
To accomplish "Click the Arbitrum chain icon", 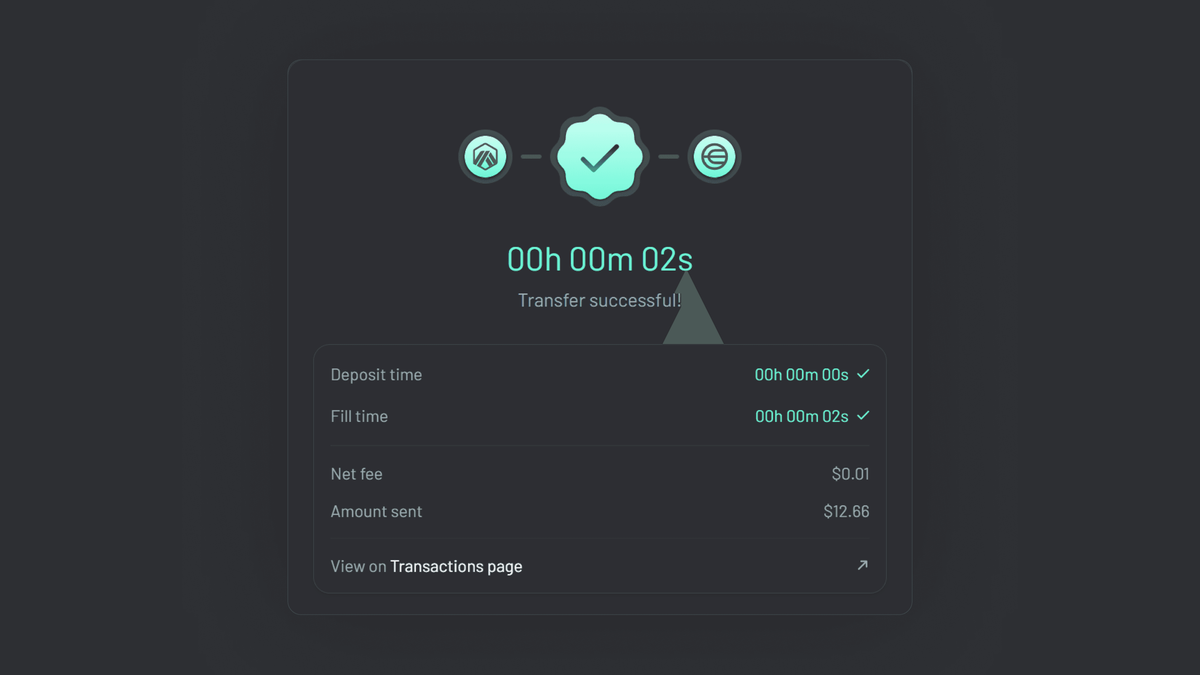I will pos(484,156).
